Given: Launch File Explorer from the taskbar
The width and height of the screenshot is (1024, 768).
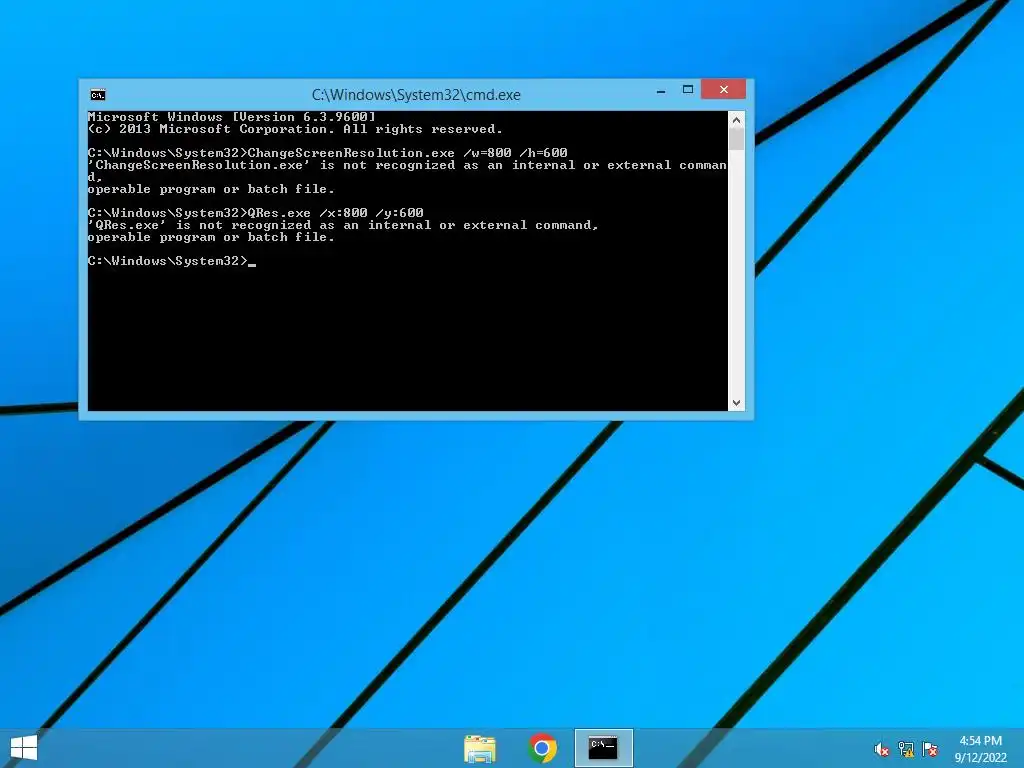Looking at the screenshot, I should (x=480, y=748).
